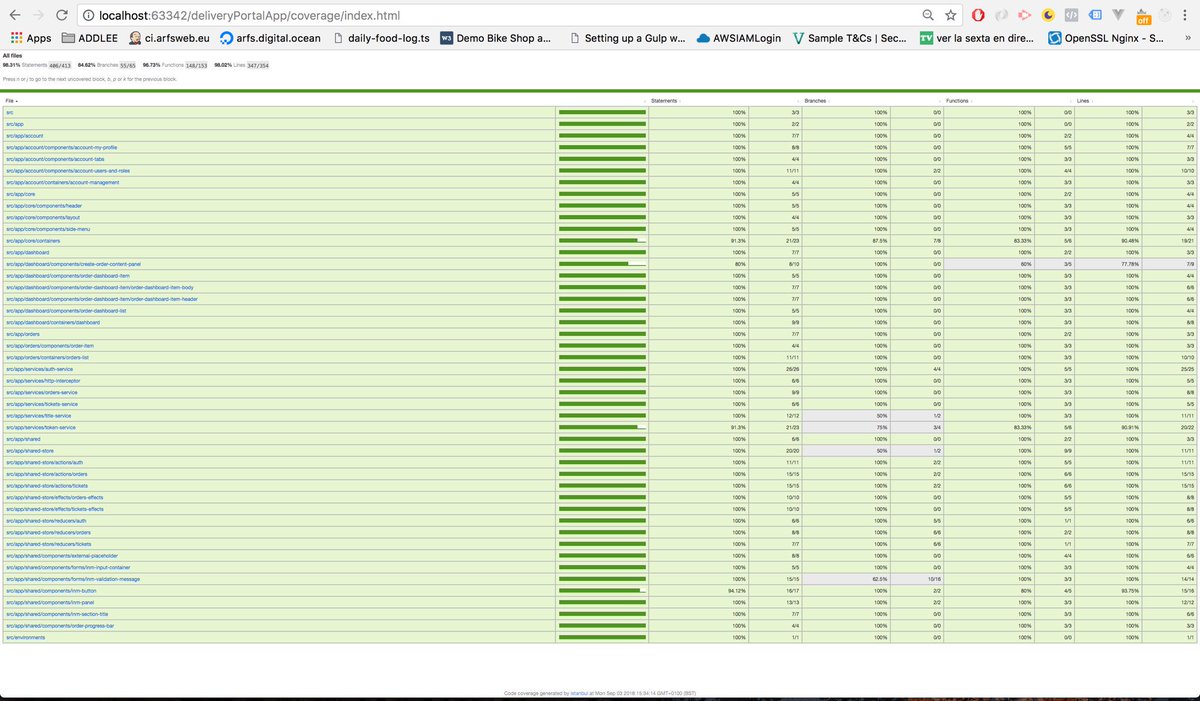This screenshot has height=701, width=1200.
Task: Open the src/environments link
Action: click(x=24, y=637)
